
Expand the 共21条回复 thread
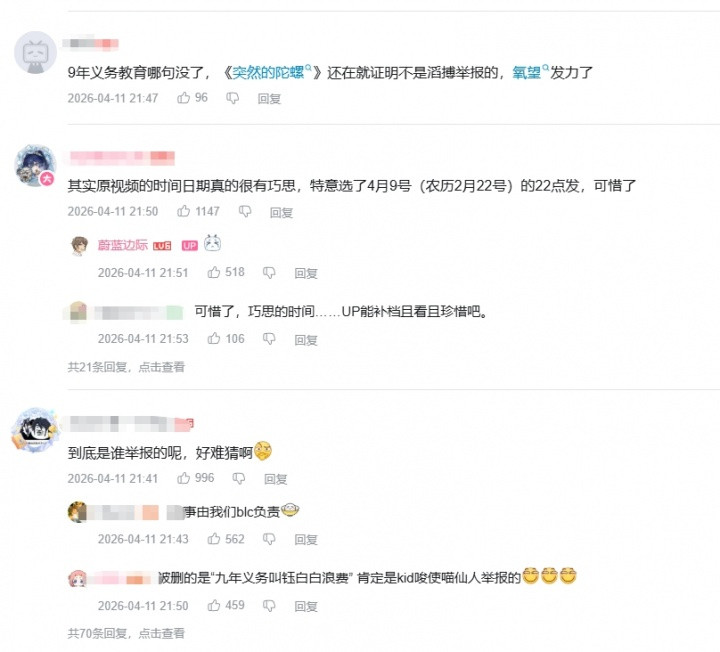(x=126, y=367)
